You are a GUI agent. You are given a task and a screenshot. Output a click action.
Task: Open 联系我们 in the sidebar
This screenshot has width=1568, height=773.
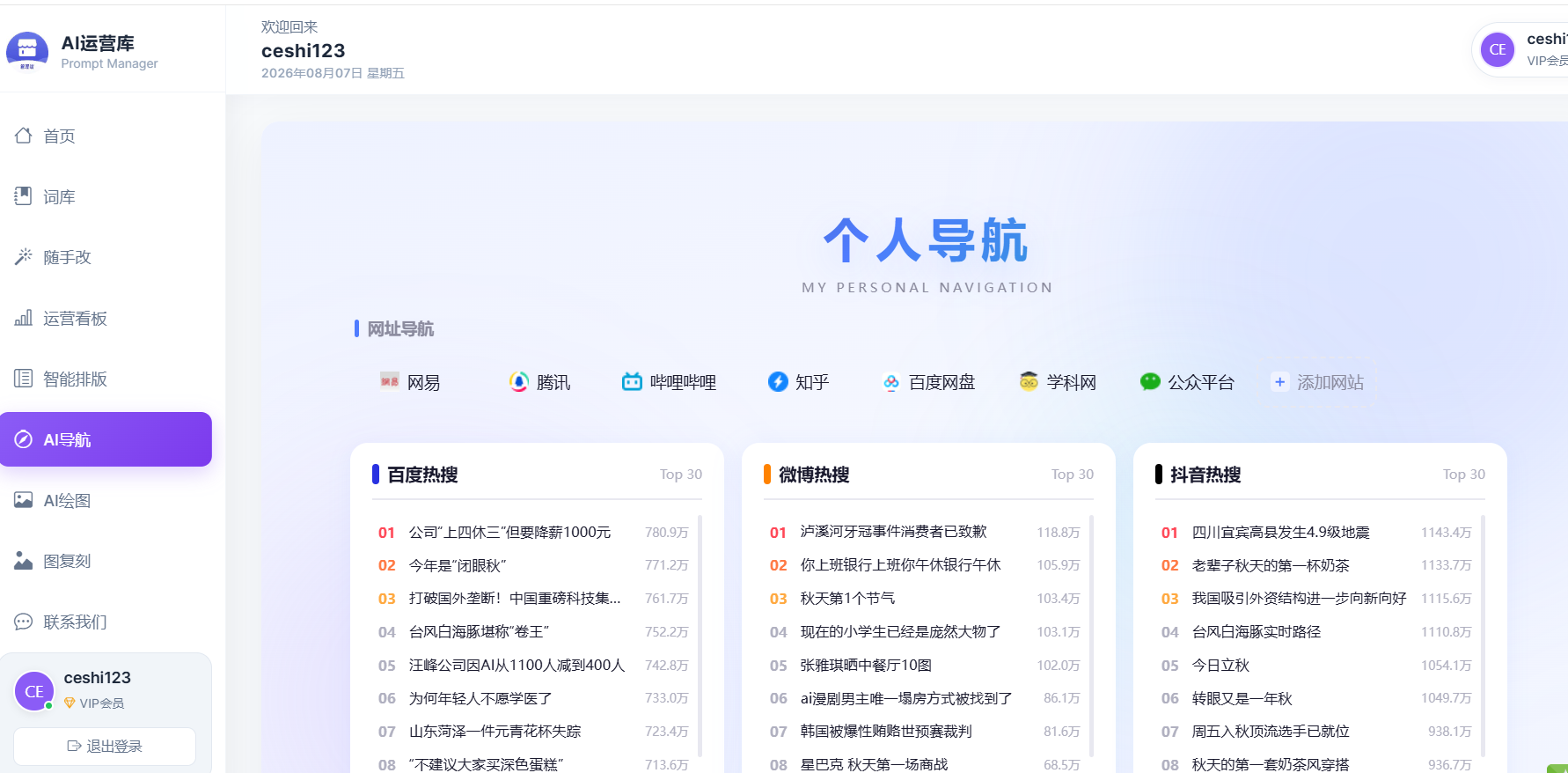(106, 622)
